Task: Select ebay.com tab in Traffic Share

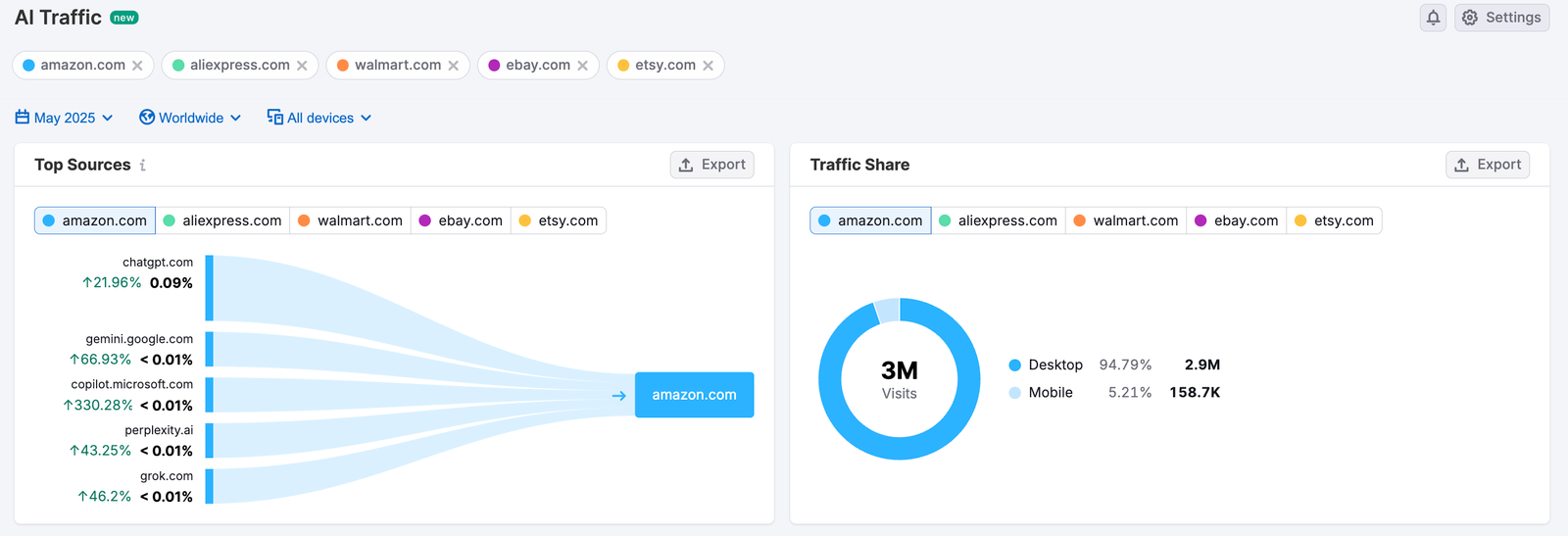Action: click(x=1236, y=220)
